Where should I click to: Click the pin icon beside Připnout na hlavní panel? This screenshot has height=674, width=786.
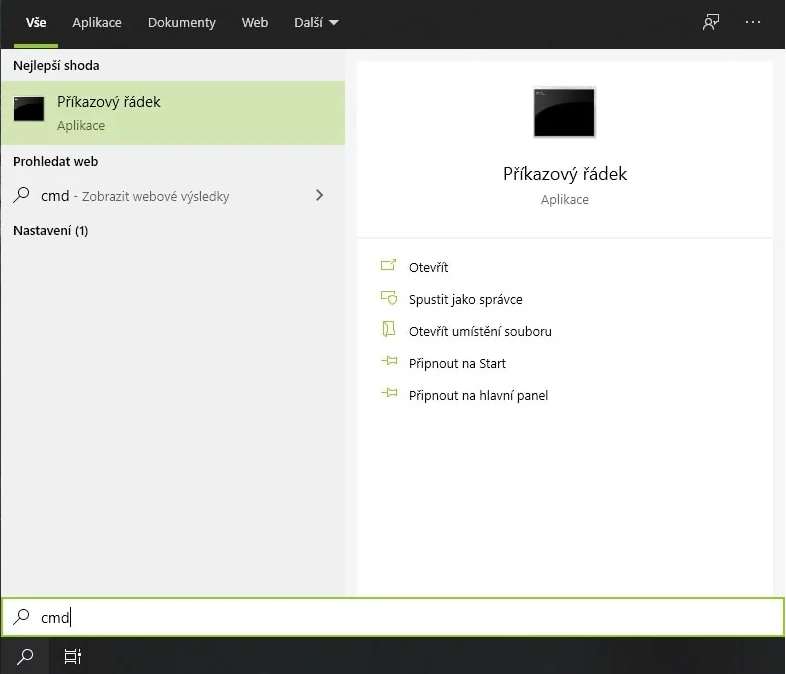tap(389, 395)
